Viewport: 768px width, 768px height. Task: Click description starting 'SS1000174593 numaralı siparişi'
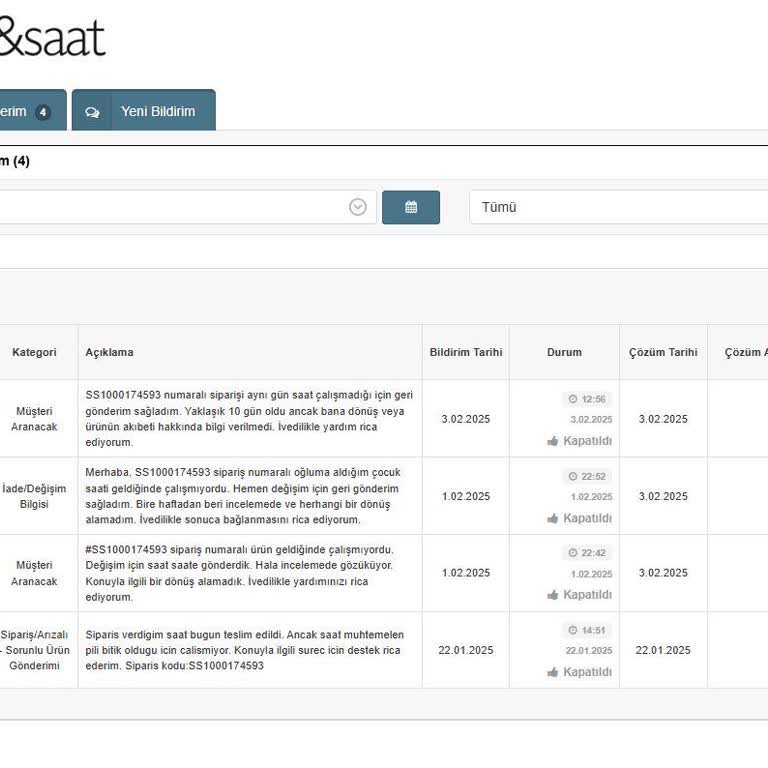click(x=249, y=418)
